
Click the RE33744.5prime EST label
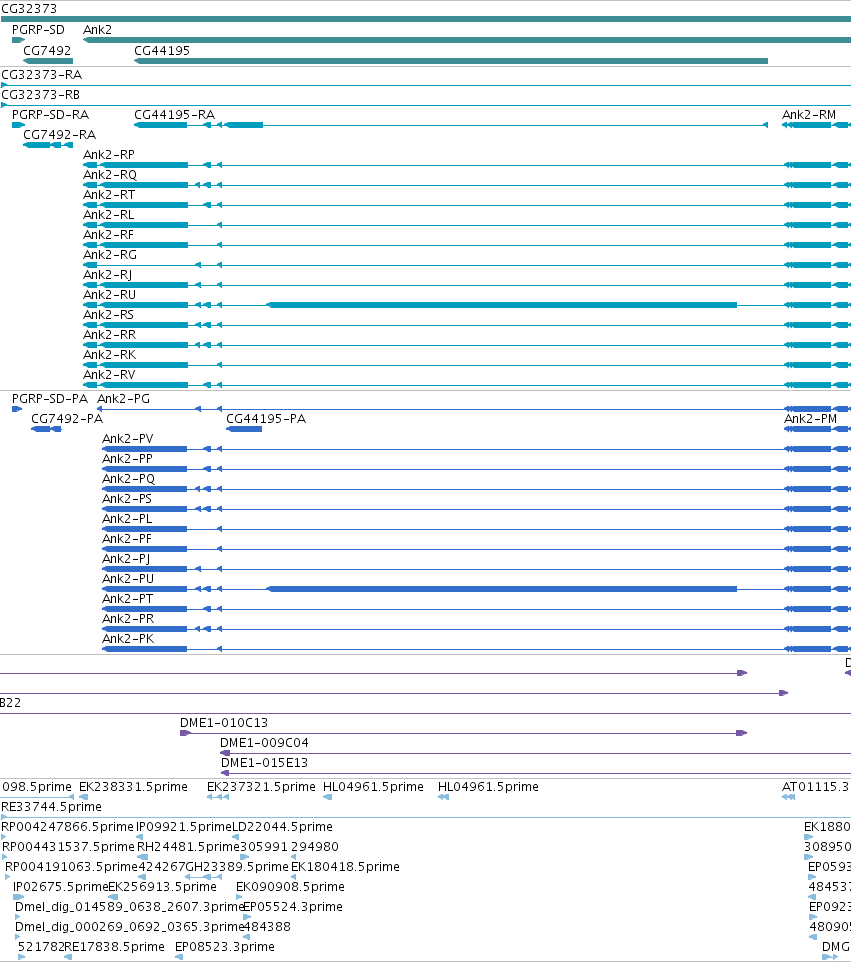coord(52,807)
